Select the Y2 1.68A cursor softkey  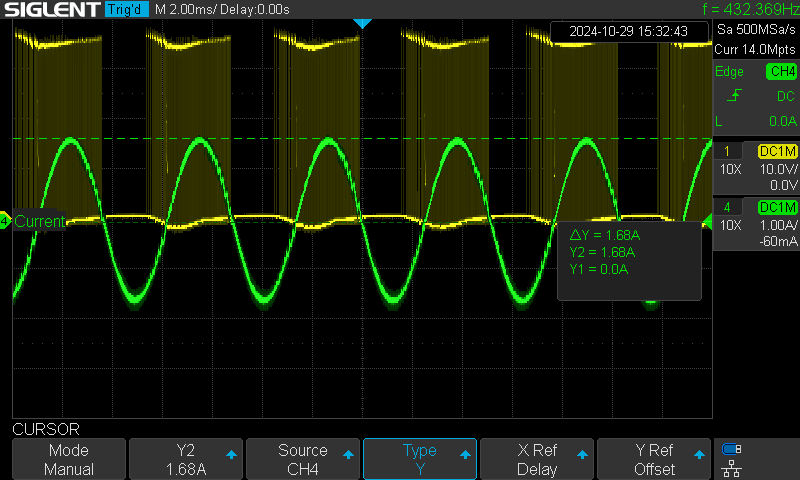pyautogui.click(x=186, y=459)
